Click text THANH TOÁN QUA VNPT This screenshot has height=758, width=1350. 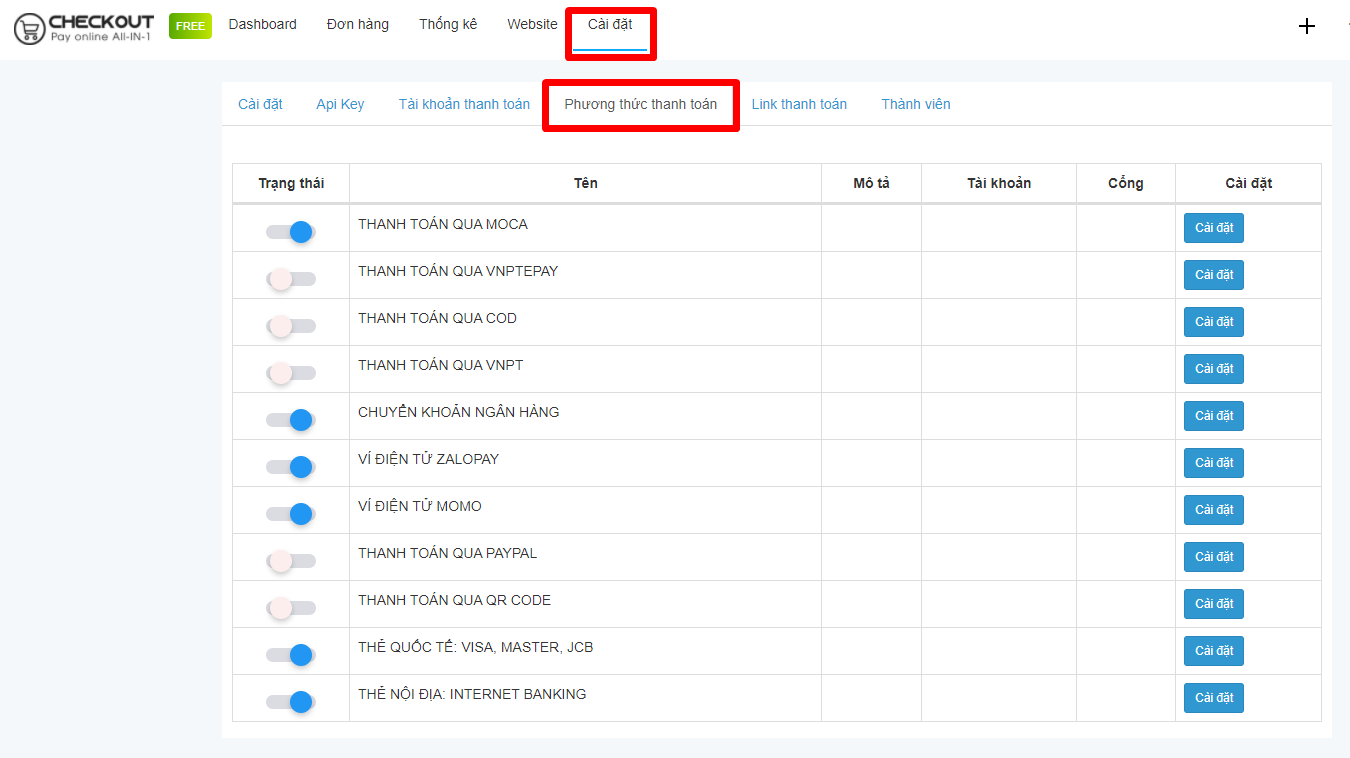coord(440,365)
